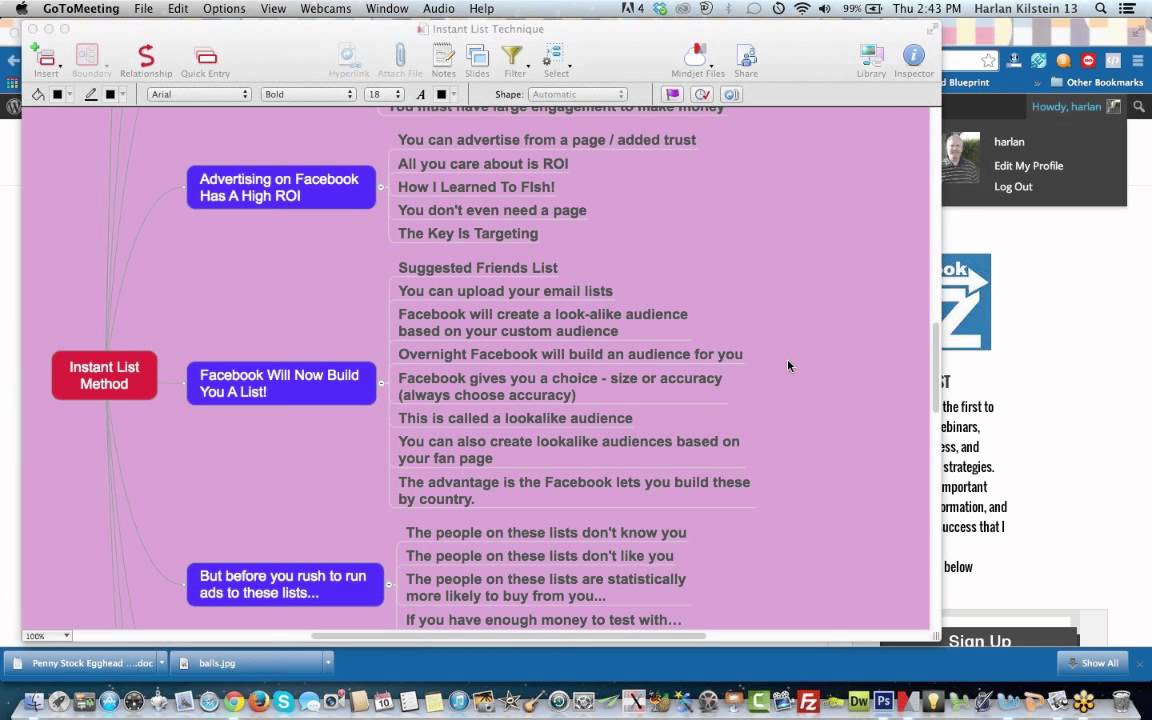Open the Options menu
Viewport: 1152px width, 720px height.
(224, 9)
